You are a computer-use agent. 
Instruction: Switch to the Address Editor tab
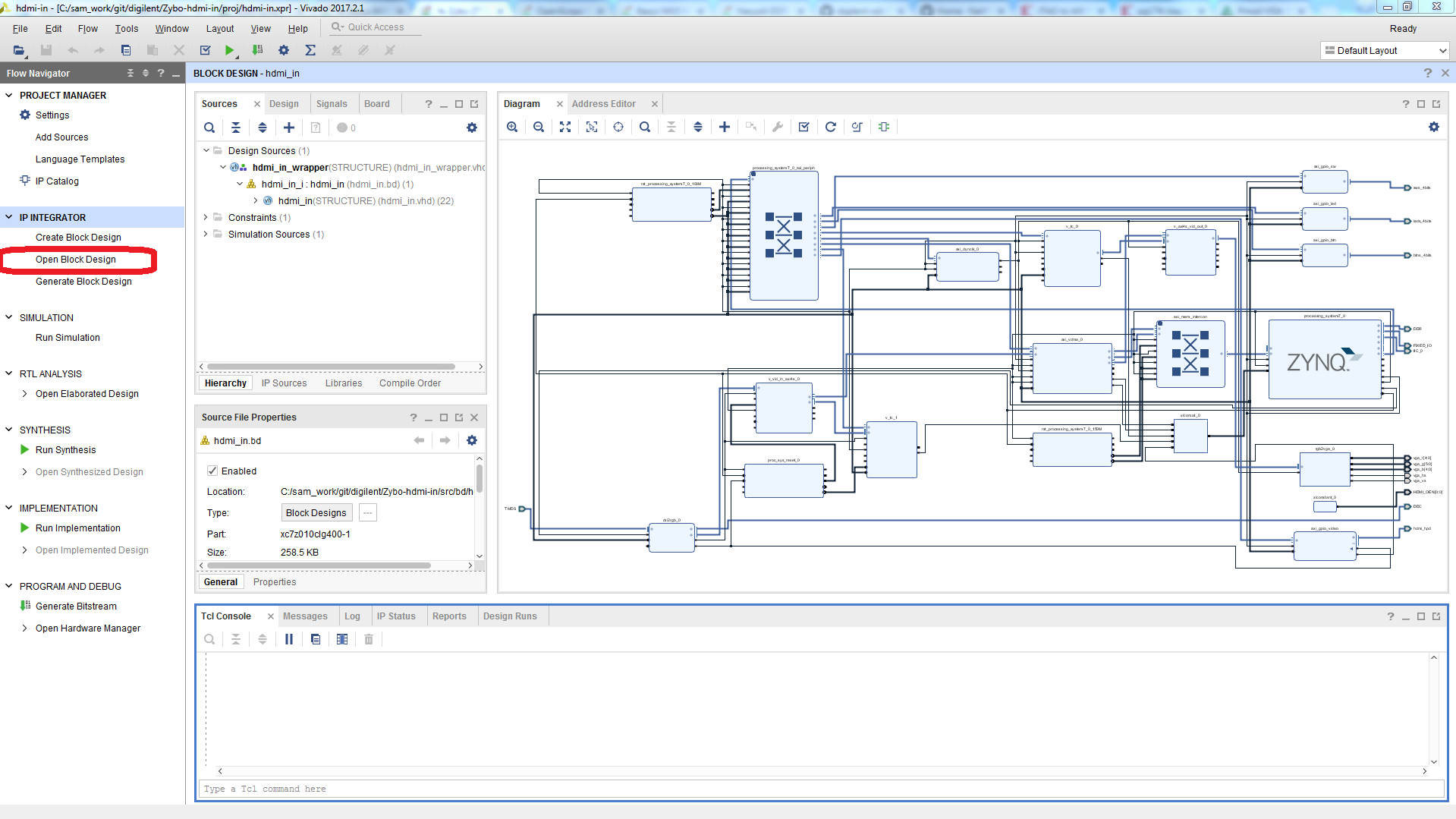tap(604, 104)
